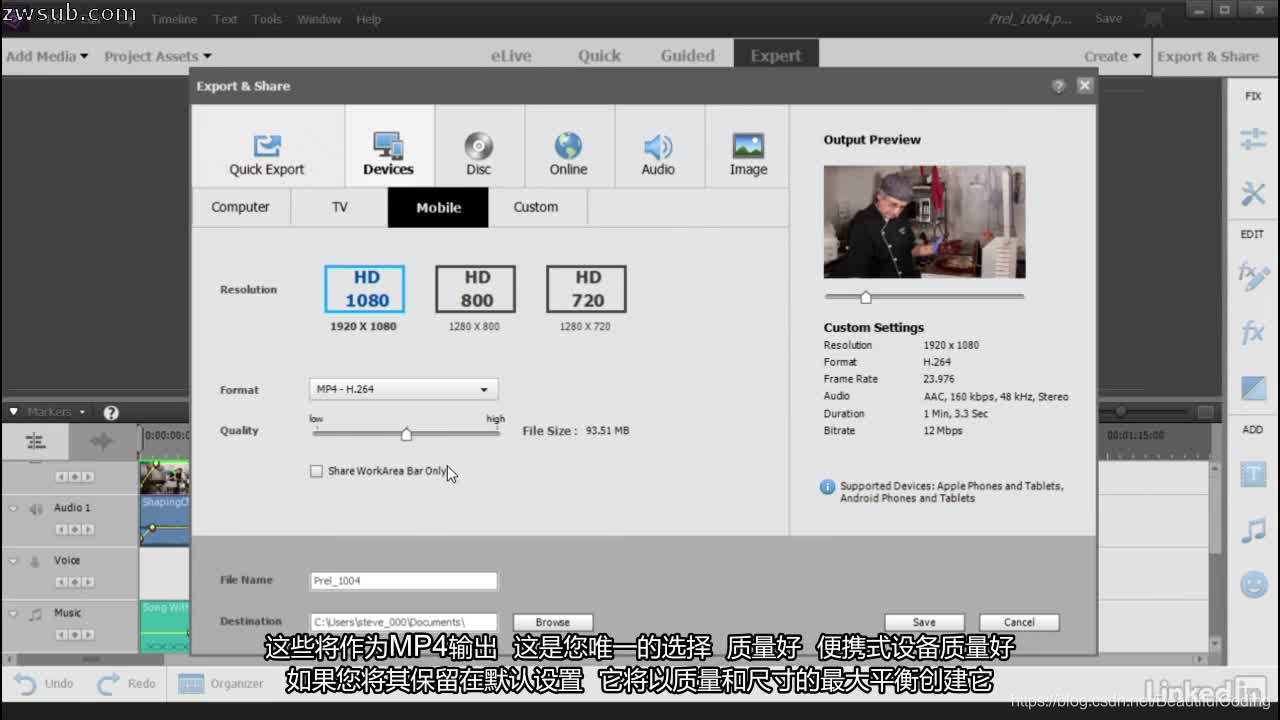The image size is (1280, 720).
Task: Switch to eLive view
Action: [511, 56]
